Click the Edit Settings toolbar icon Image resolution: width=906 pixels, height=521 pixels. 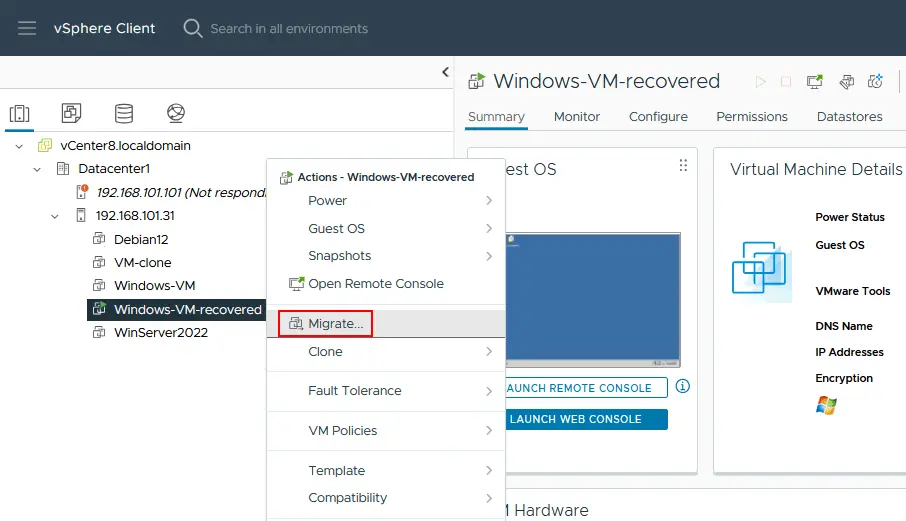coord(846,82)
